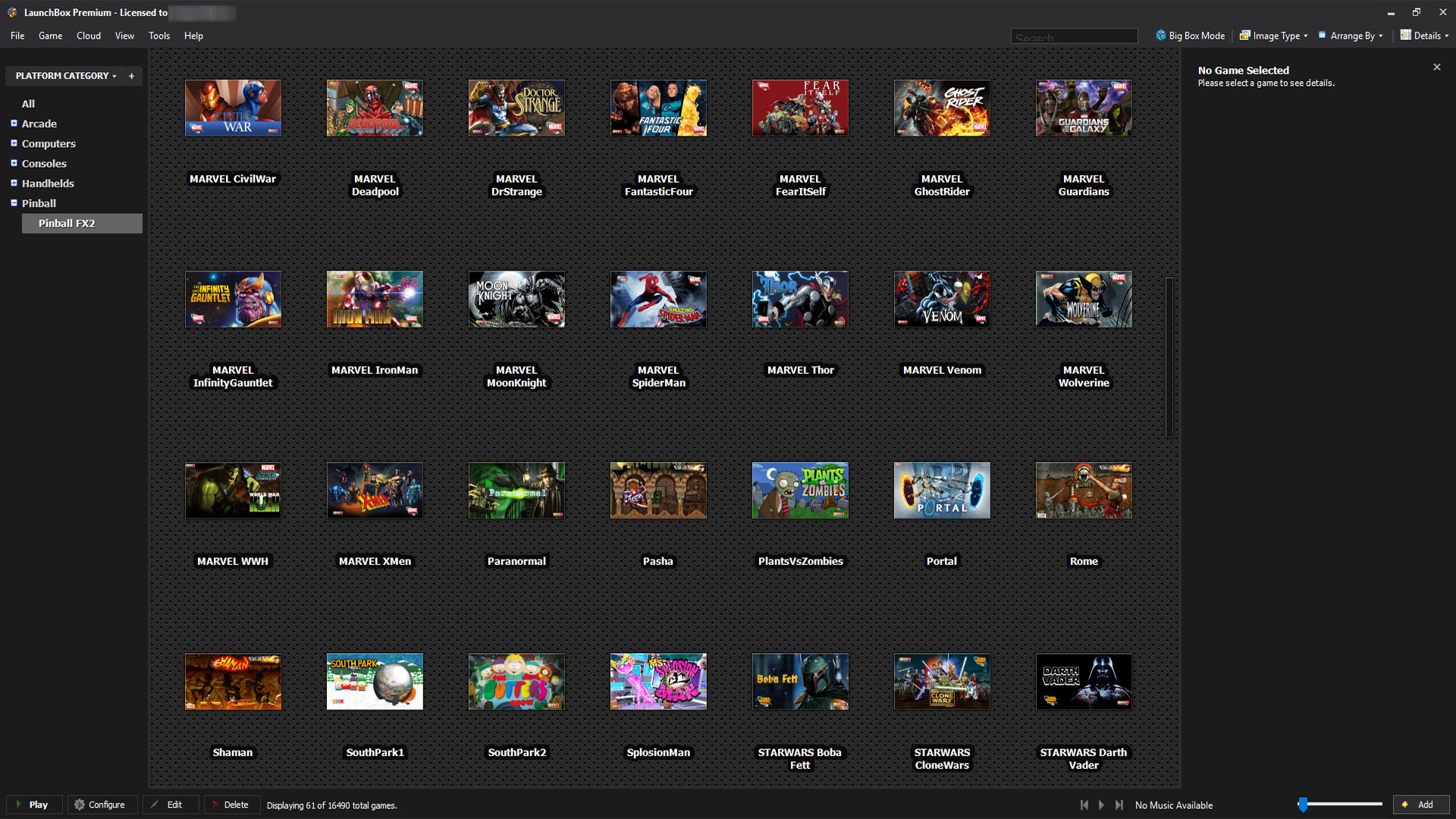Skip to previous music track
The height and width of the screenshot is (819, 1456).
coord(1084,805)
